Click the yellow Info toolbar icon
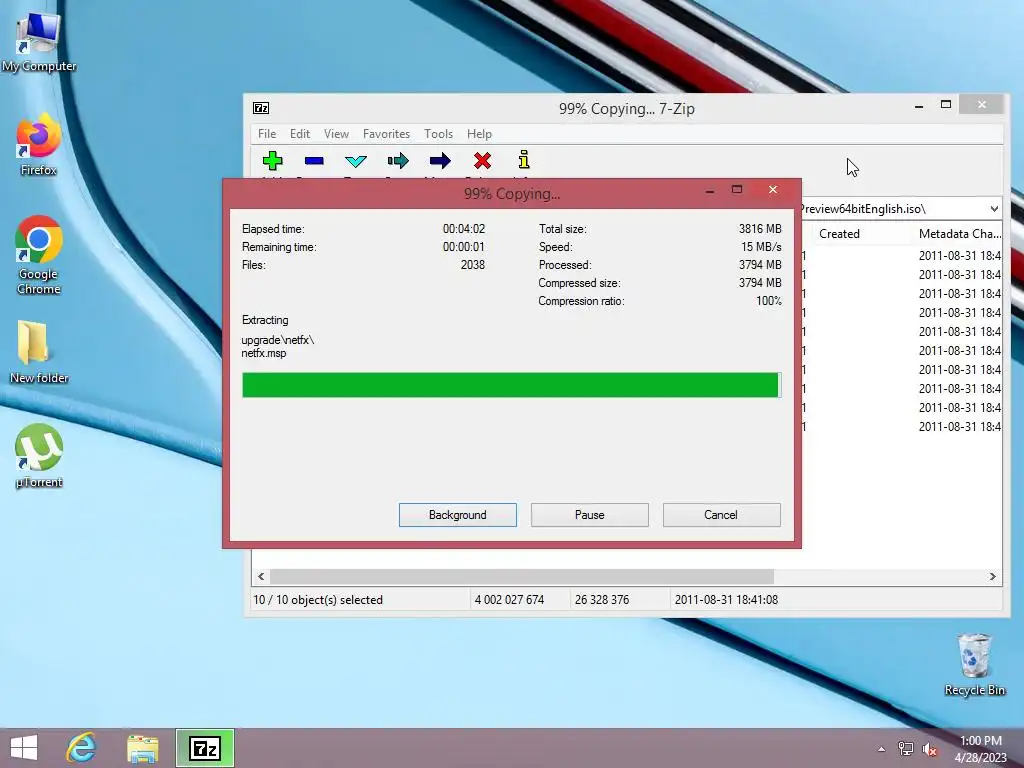The width and height of the screenshot is (1024, 768). tap(524, 160)
